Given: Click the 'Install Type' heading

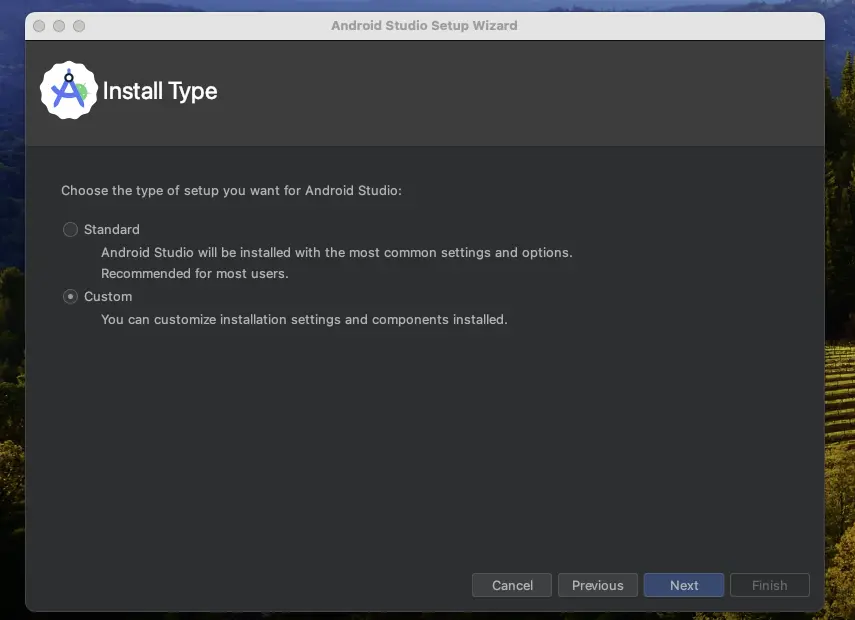Looking at the screenshot, I should [160, 91].
